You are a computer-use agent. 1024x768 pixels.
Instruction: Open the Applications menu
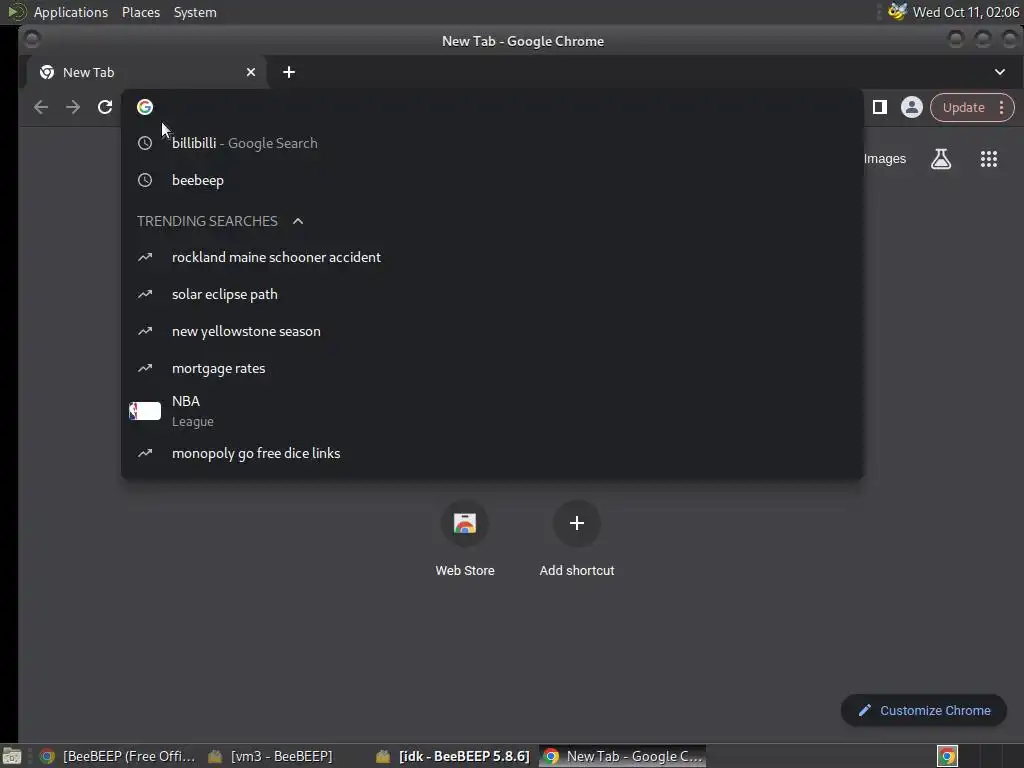(71, 12)
